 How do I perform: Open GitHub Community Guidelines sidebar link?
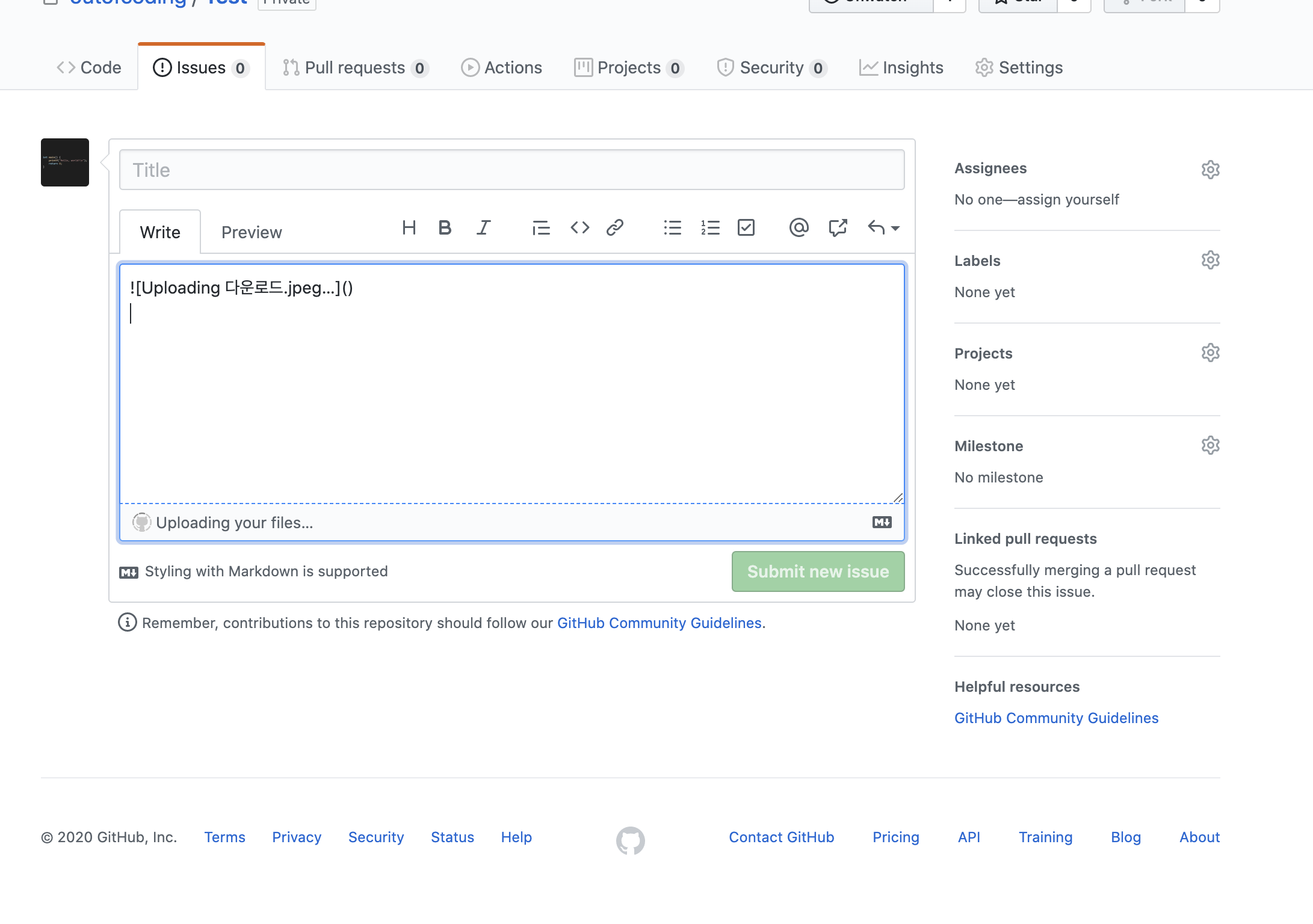pyautogui.click(x=1056, y=718)
